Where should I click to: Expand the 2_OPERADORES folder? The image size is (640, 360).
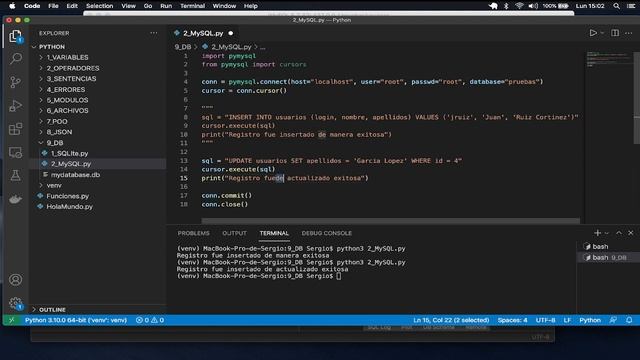pyautogui.click(x=73, y=68)
